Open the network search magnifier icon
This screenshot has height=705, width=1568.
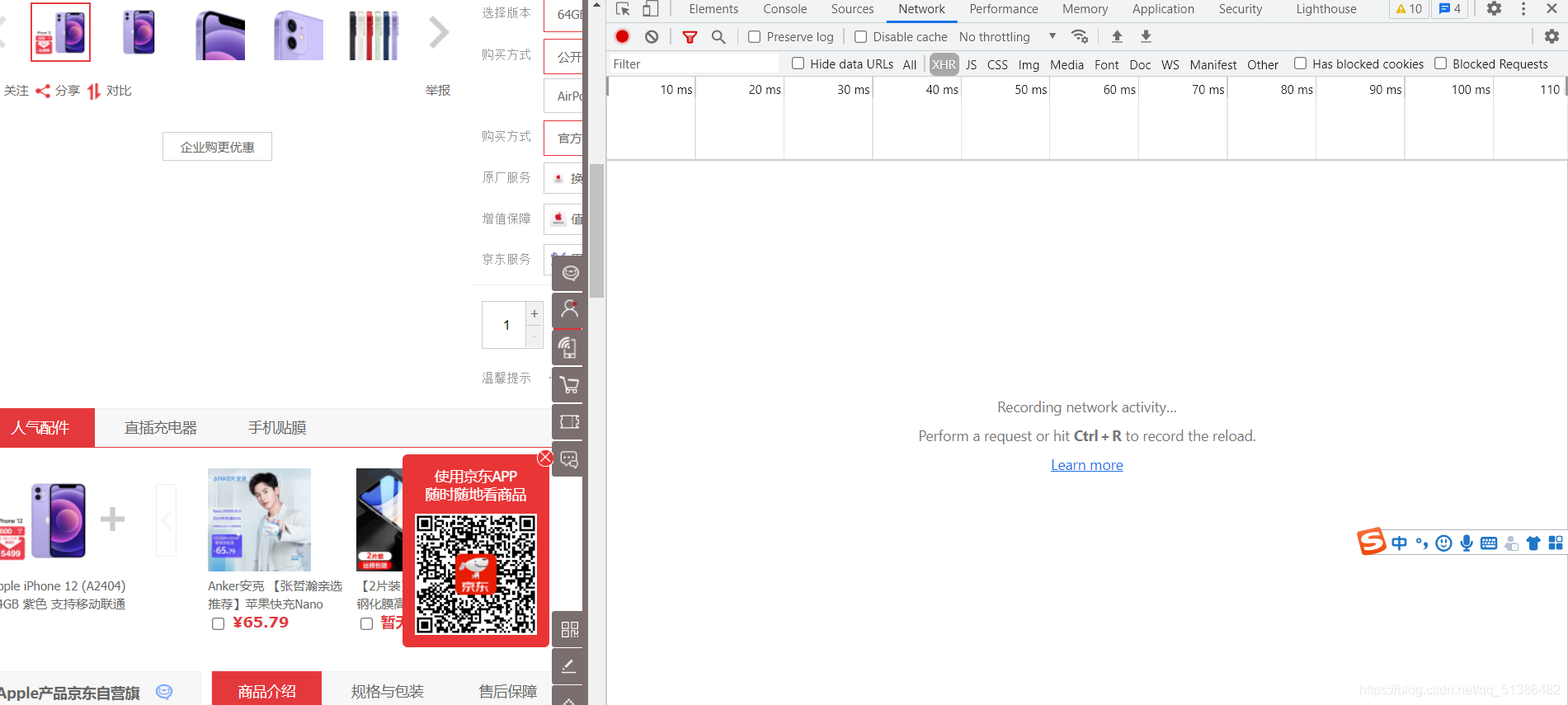coord(718,36)
